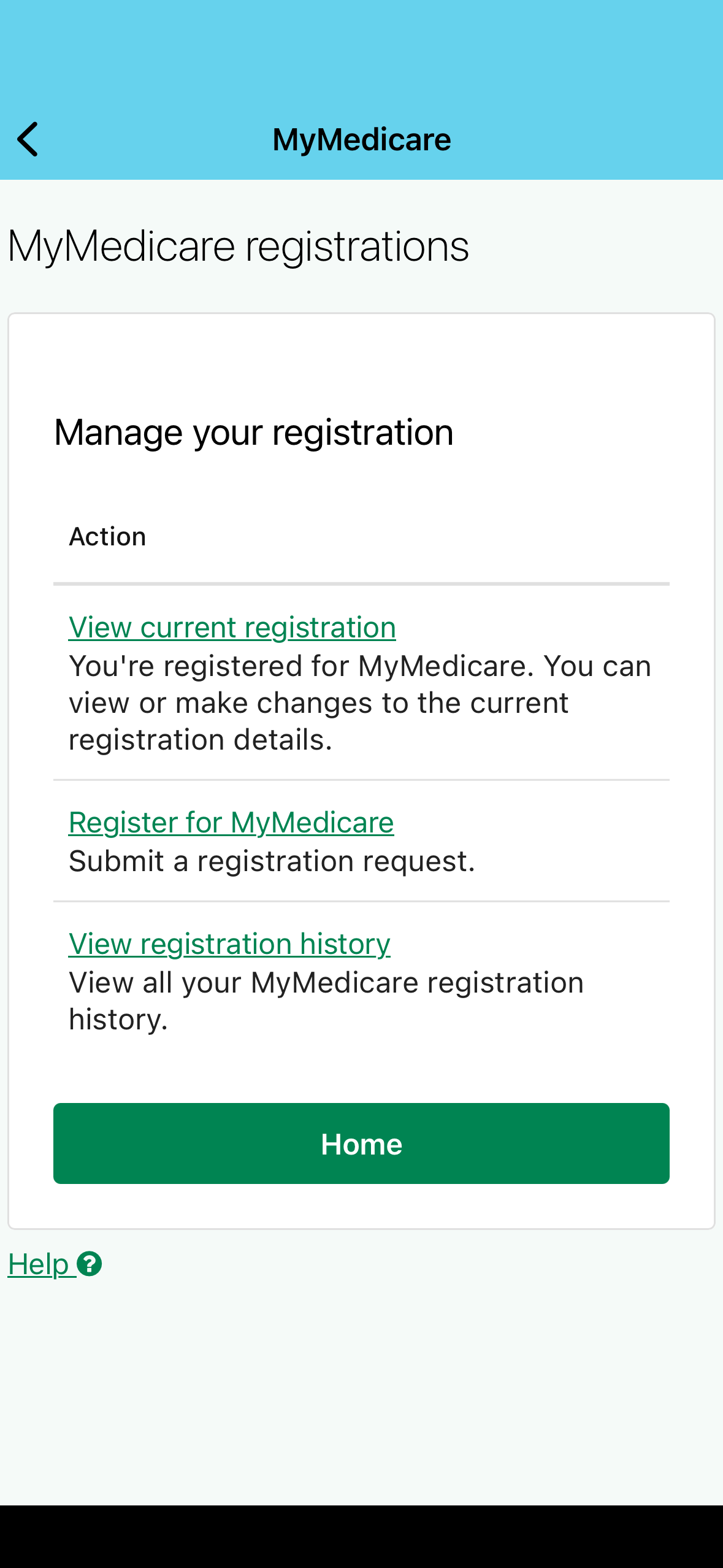Click the lone word "history." in the description
The width and height of the screenshot is (723, 1568).
coord(118,1020)
